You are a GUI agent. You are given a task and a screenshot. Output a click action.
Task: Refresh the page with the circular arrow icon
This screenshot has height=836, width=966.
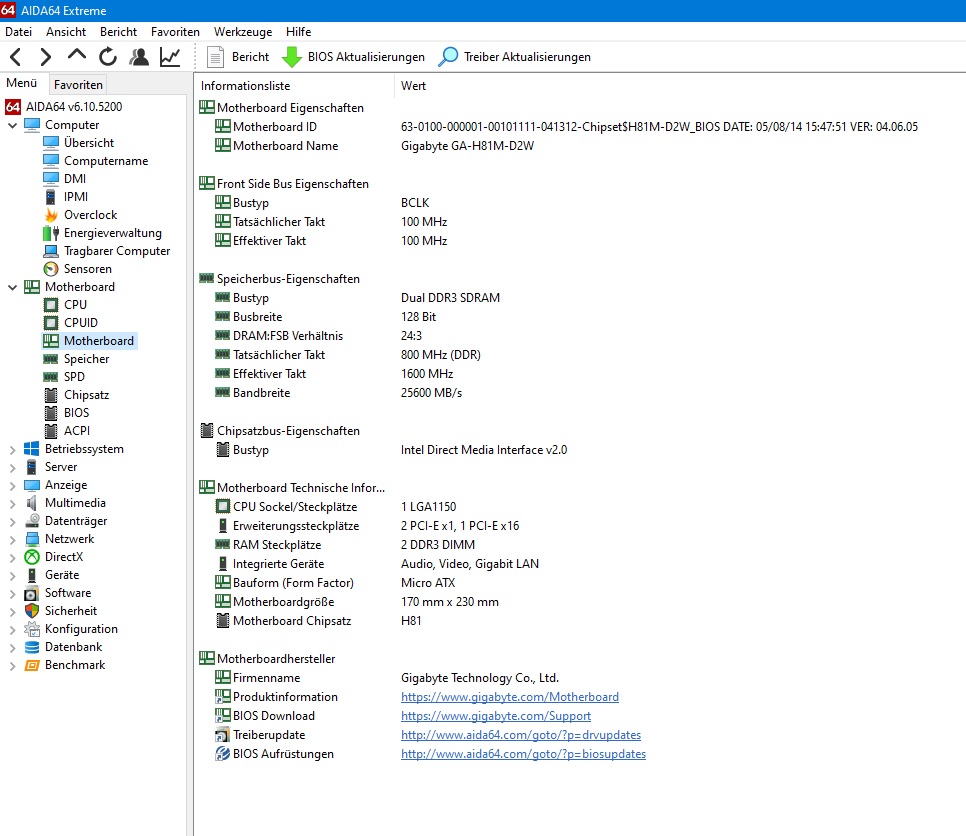[108, 57]
